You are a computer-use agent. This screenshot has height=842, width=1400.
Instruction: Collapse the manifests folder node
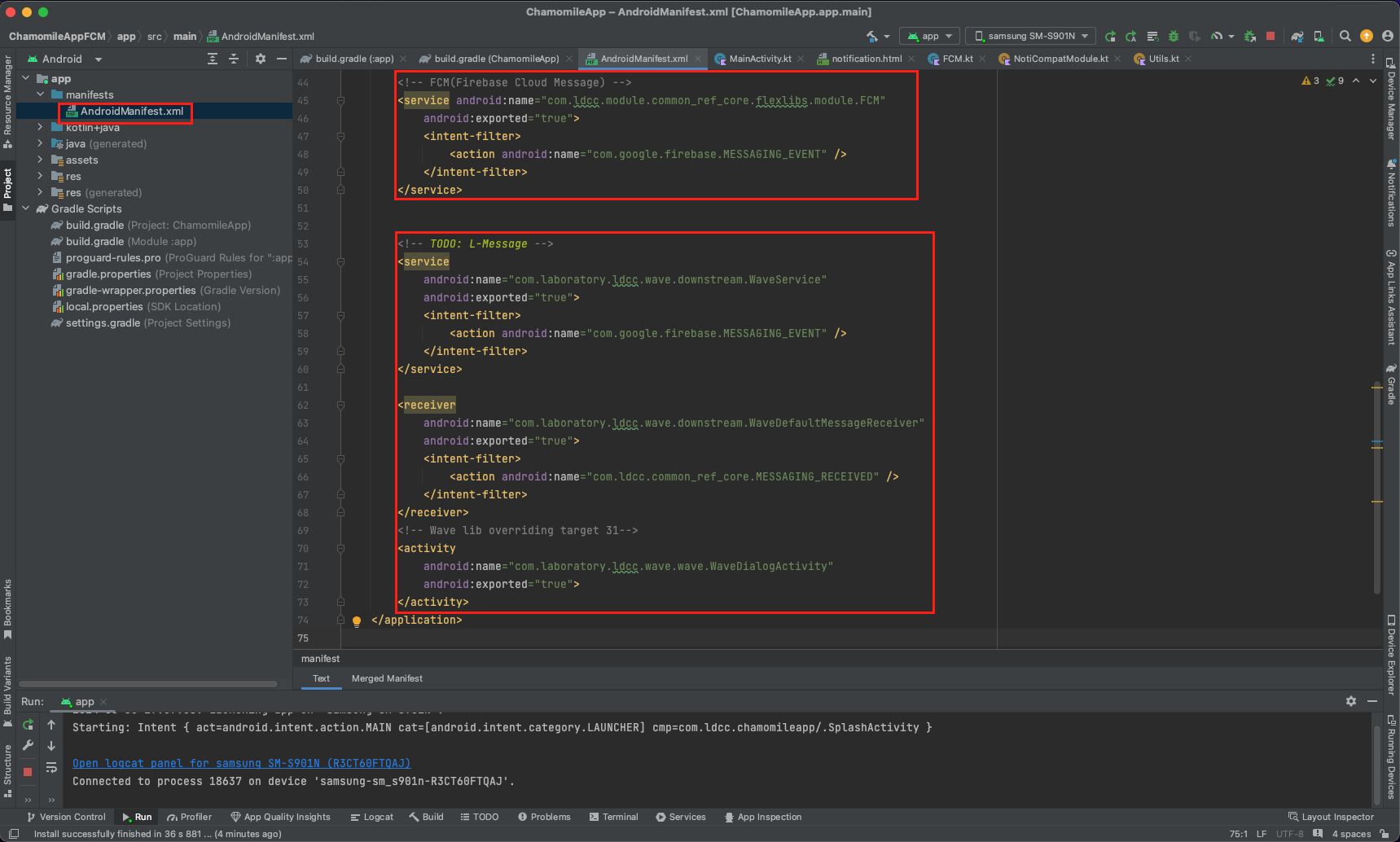pos(40,94)
